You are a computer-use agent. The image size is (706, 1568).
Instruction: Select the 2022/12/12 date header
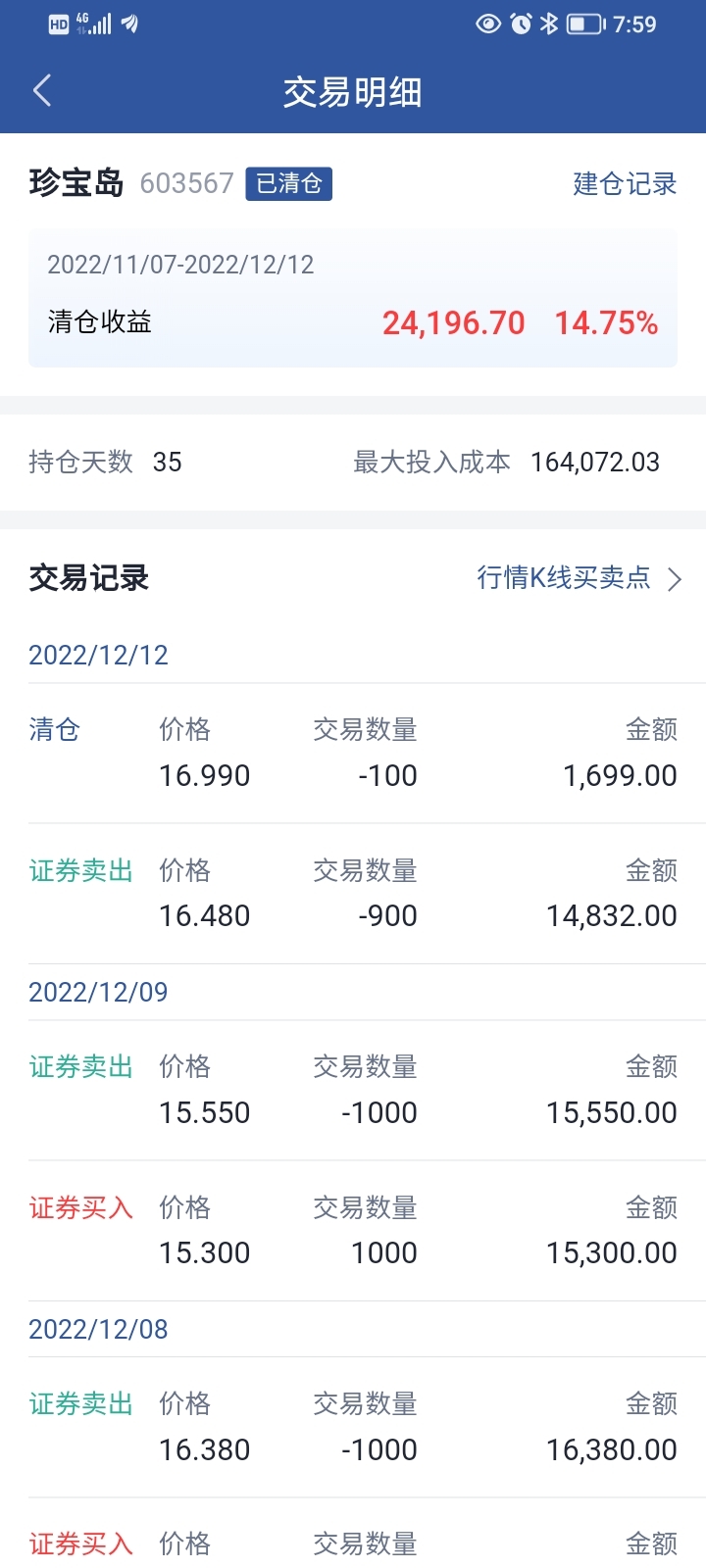(x=98, y=655)
